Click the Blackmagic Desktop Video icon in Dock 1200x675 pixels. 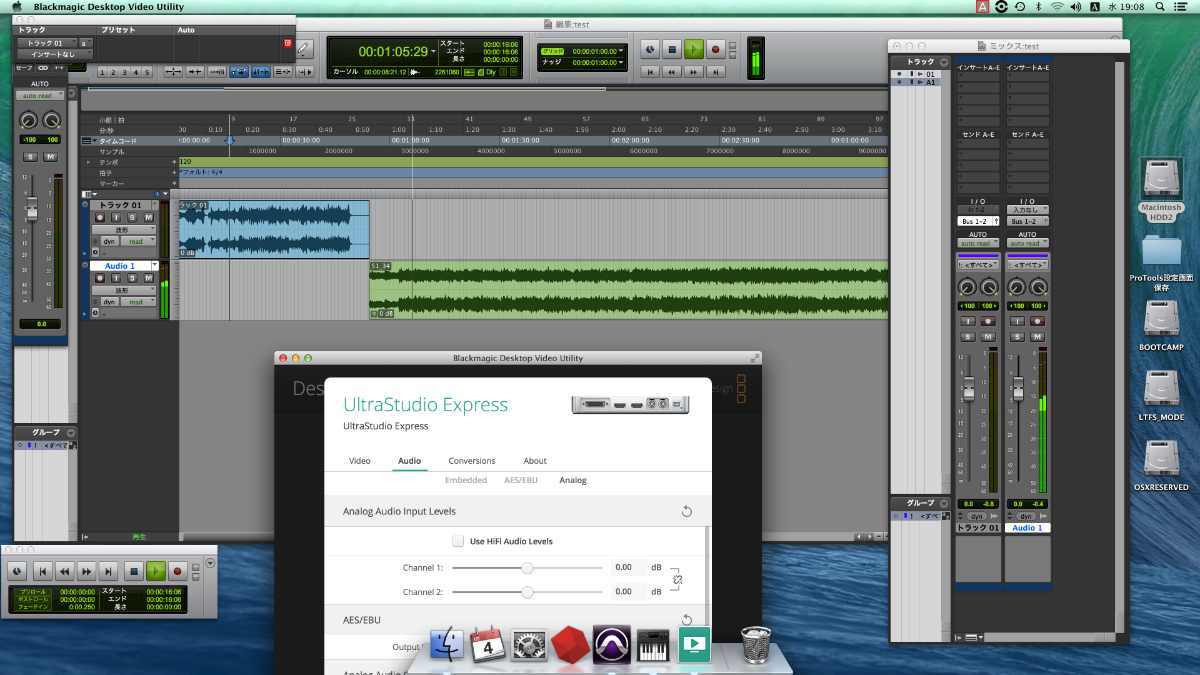pos(694,644)
